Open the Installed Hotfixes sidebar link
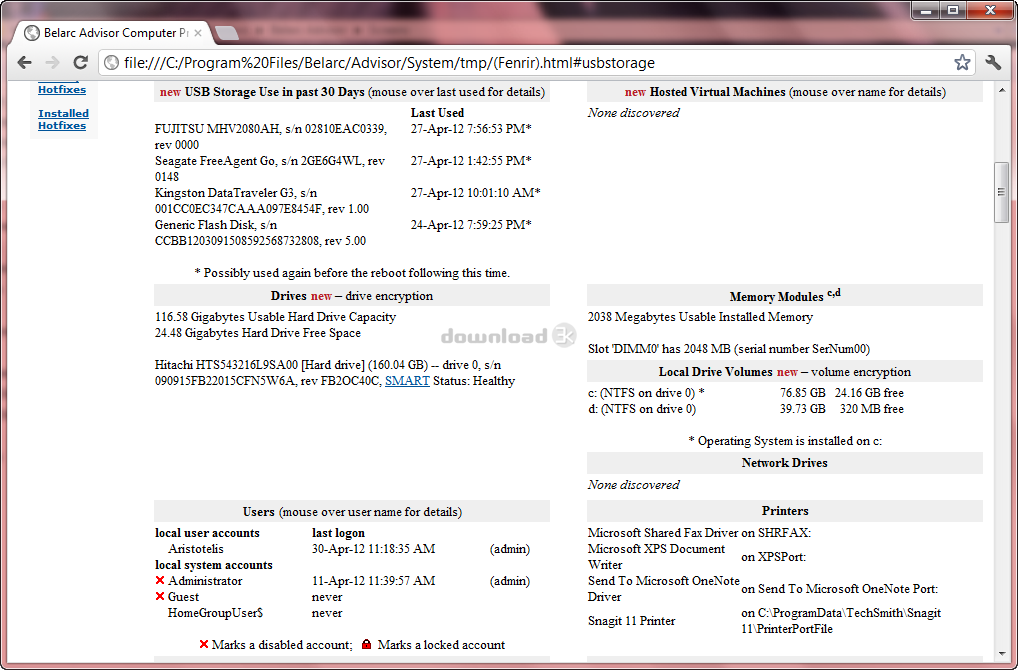Screen dimensions: 1018x670 click(63, 119)
